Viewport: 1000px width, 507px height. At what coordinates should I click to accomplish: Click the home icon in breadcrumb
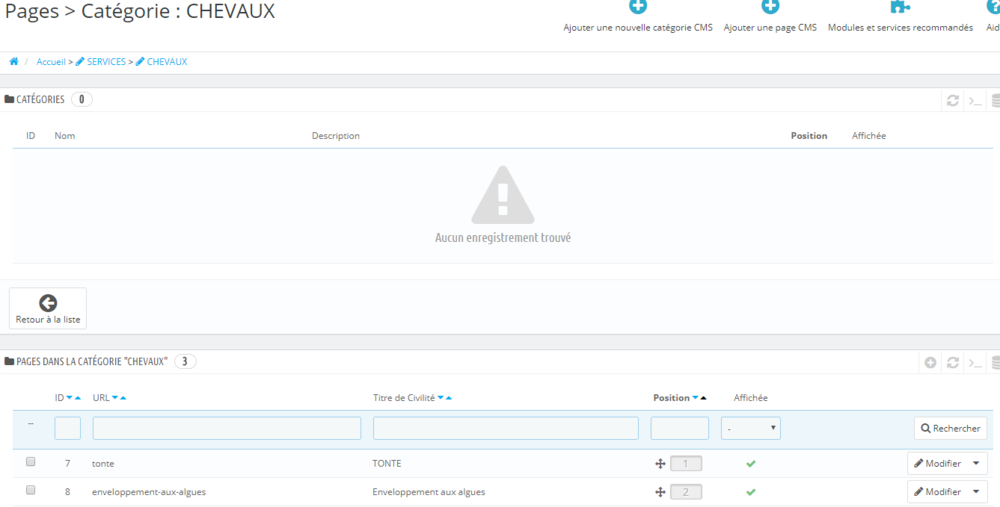pyautogui.click(x=14, y=62)
